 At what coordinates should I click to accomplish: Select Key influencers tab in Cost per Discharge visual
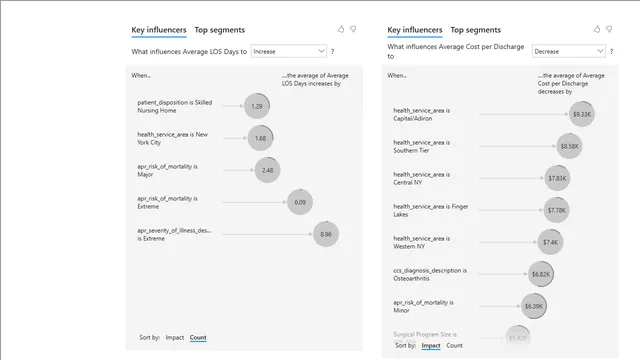[x=415, y=30]
